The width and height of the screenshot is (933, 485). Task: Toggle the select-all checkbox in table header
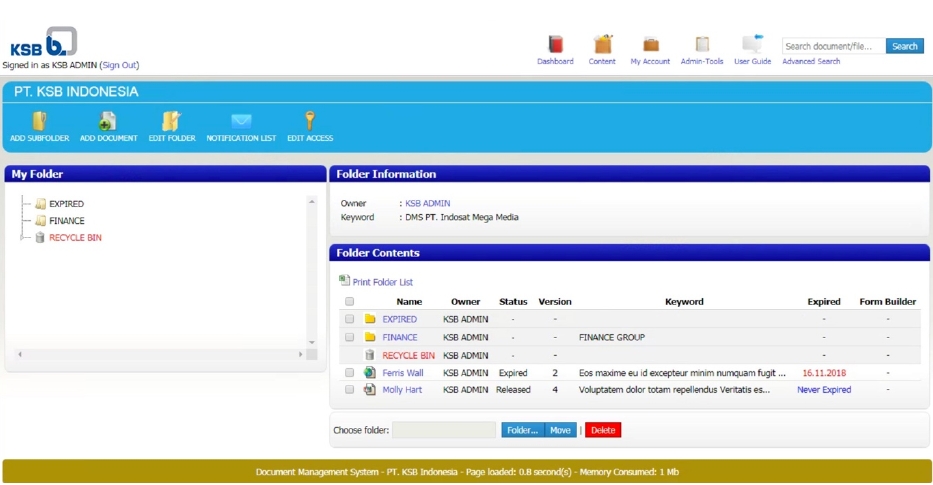click(x=349, y=302)
